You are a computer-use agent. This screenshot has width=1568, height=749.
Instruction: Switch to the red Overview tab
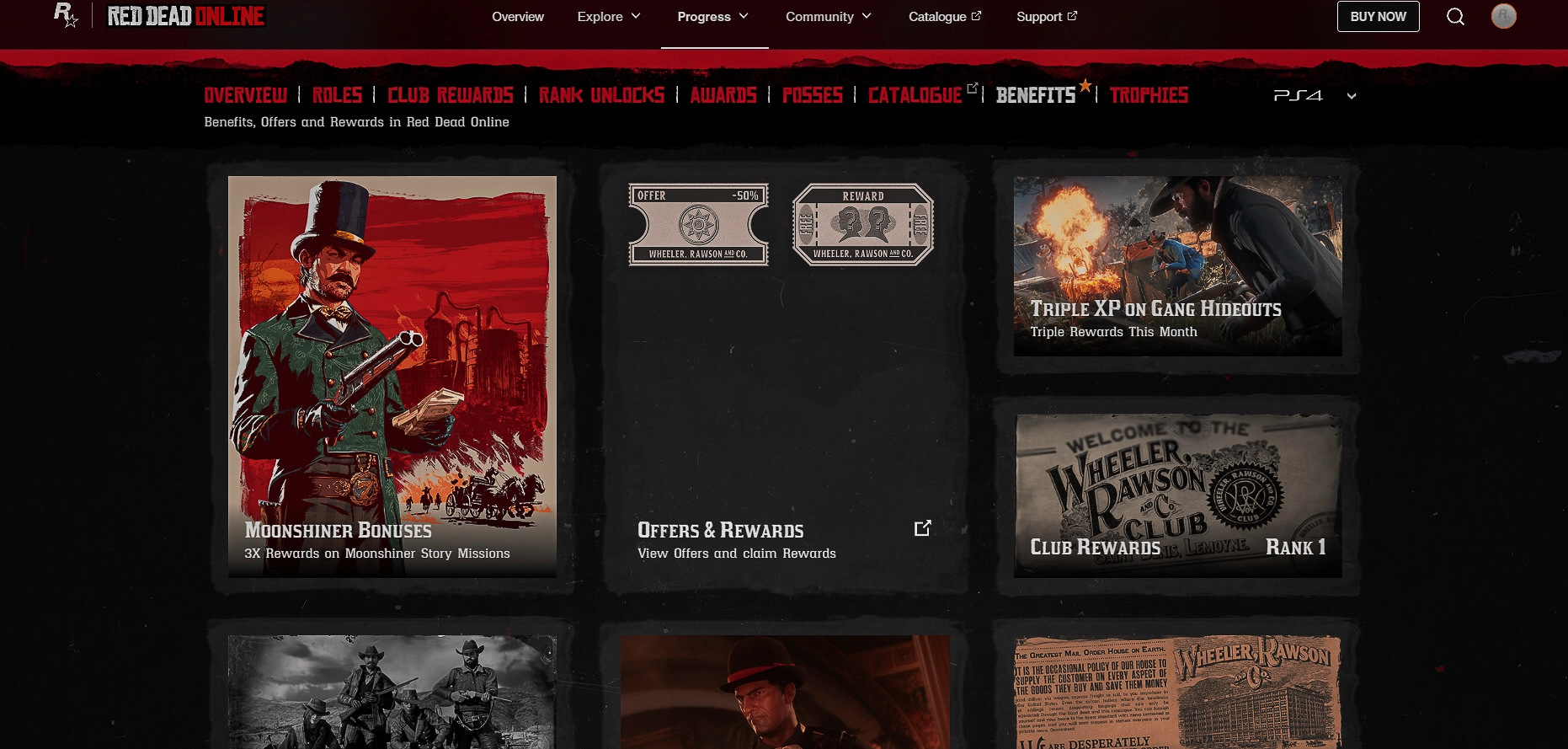click(x=246, y=95)
